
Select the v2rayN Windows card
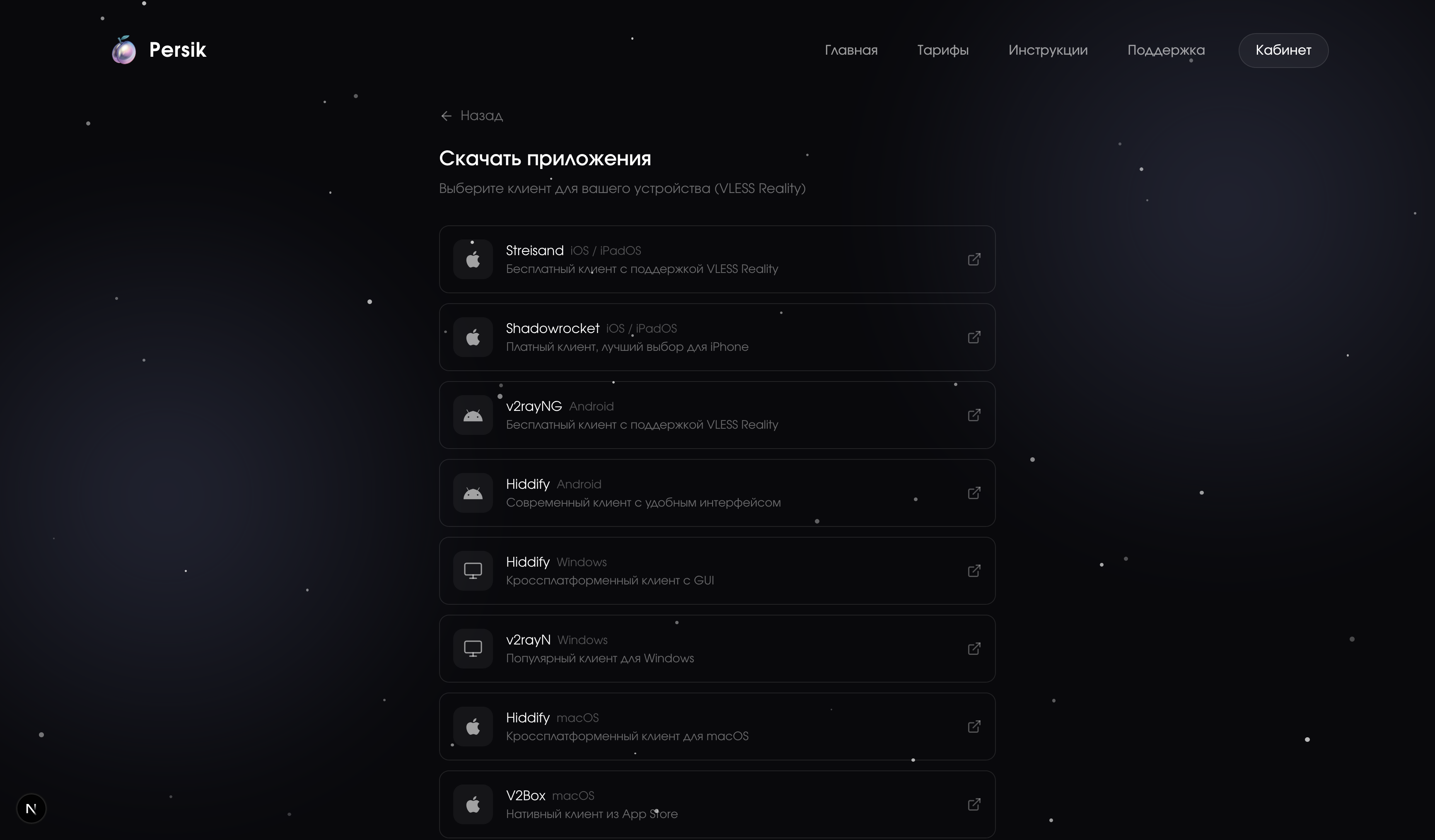[x=716, y=649]
